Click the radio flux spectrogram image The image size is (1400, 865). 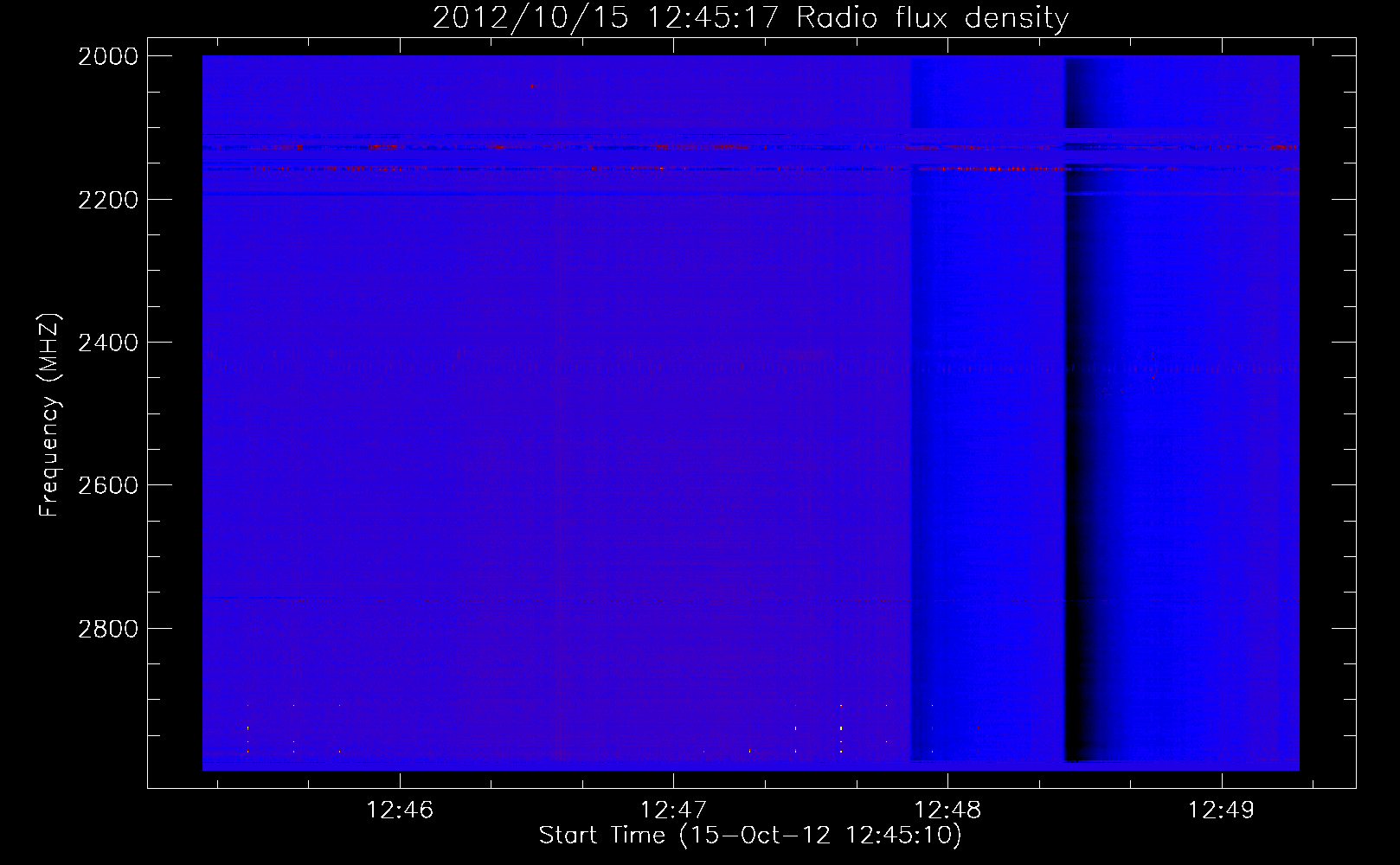[751, 413]
